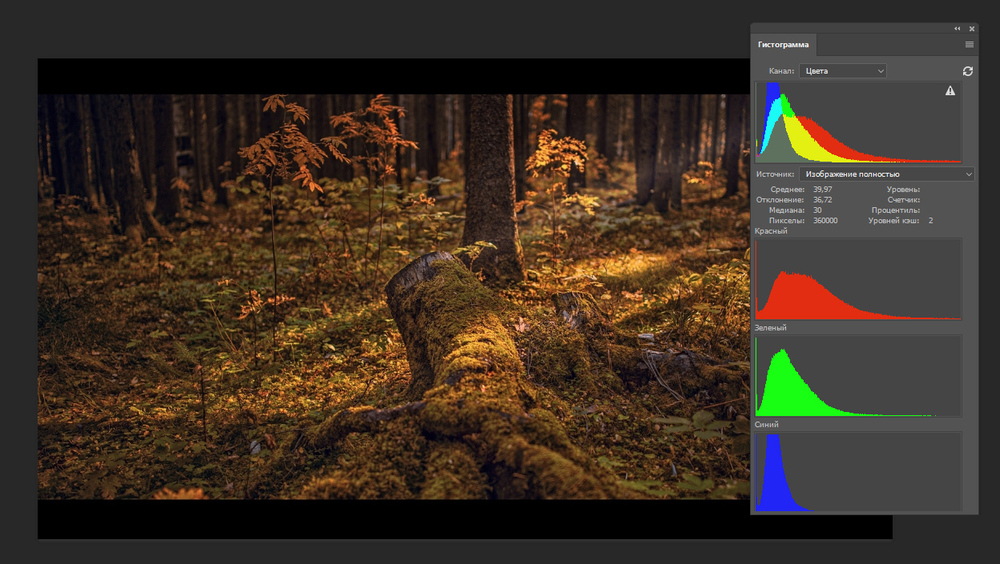Click the red channel histogram
This screenshot has width=1000, height=564.
pyautogui.click(x=858, y=280)
